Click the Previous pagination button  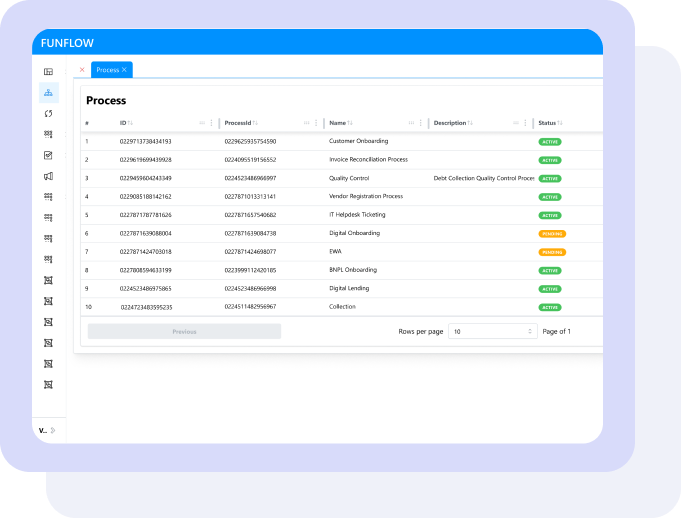pos(184,331)
